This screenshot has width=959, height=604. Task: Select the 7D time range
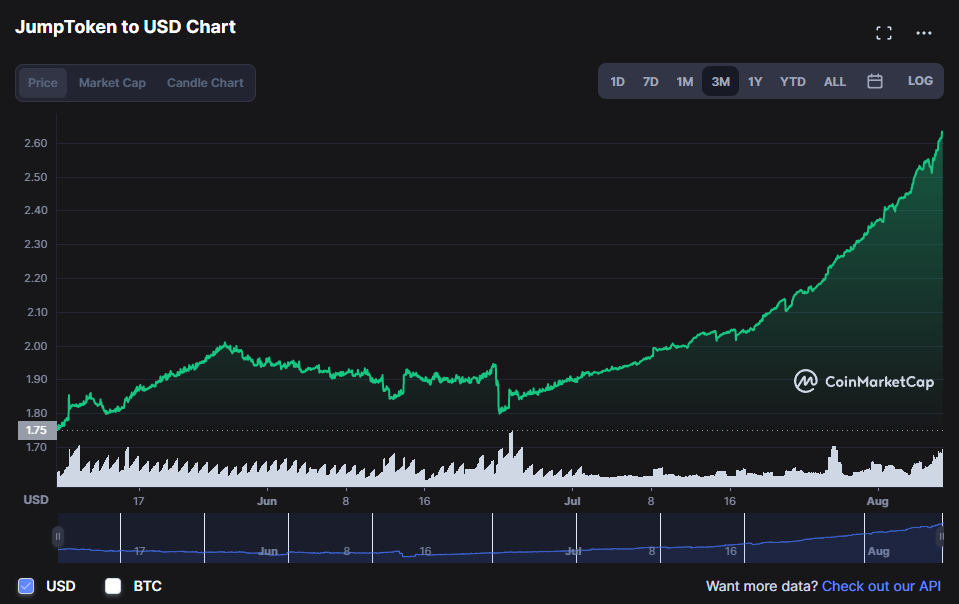pyautogui.click(x=651, y=82)
